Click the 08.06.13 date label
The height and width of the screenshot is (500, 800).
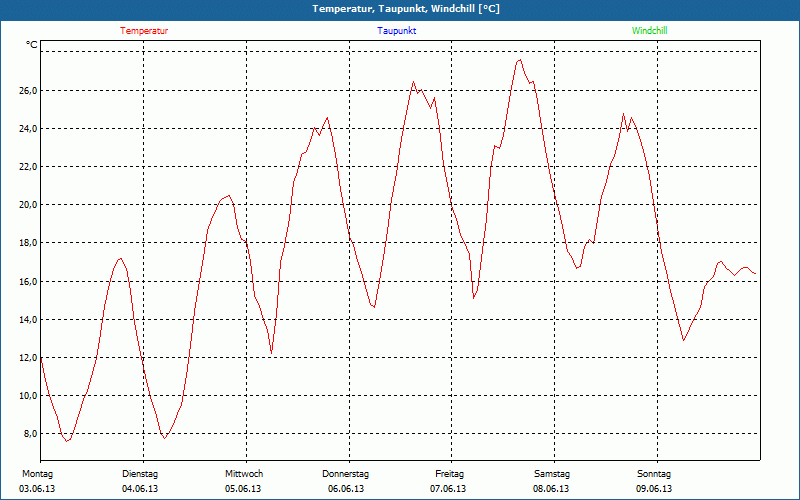(551, 489)
